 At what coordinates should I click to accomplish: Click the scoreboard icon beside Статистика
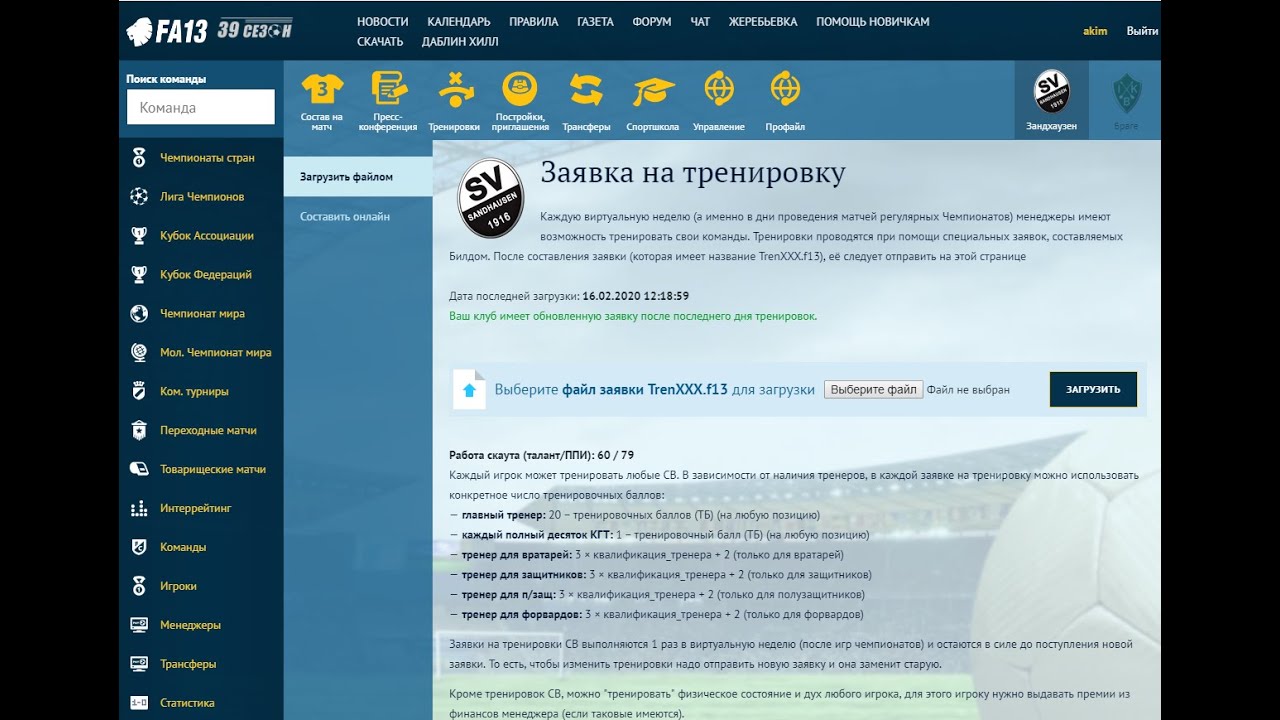(x=139, y=703)
